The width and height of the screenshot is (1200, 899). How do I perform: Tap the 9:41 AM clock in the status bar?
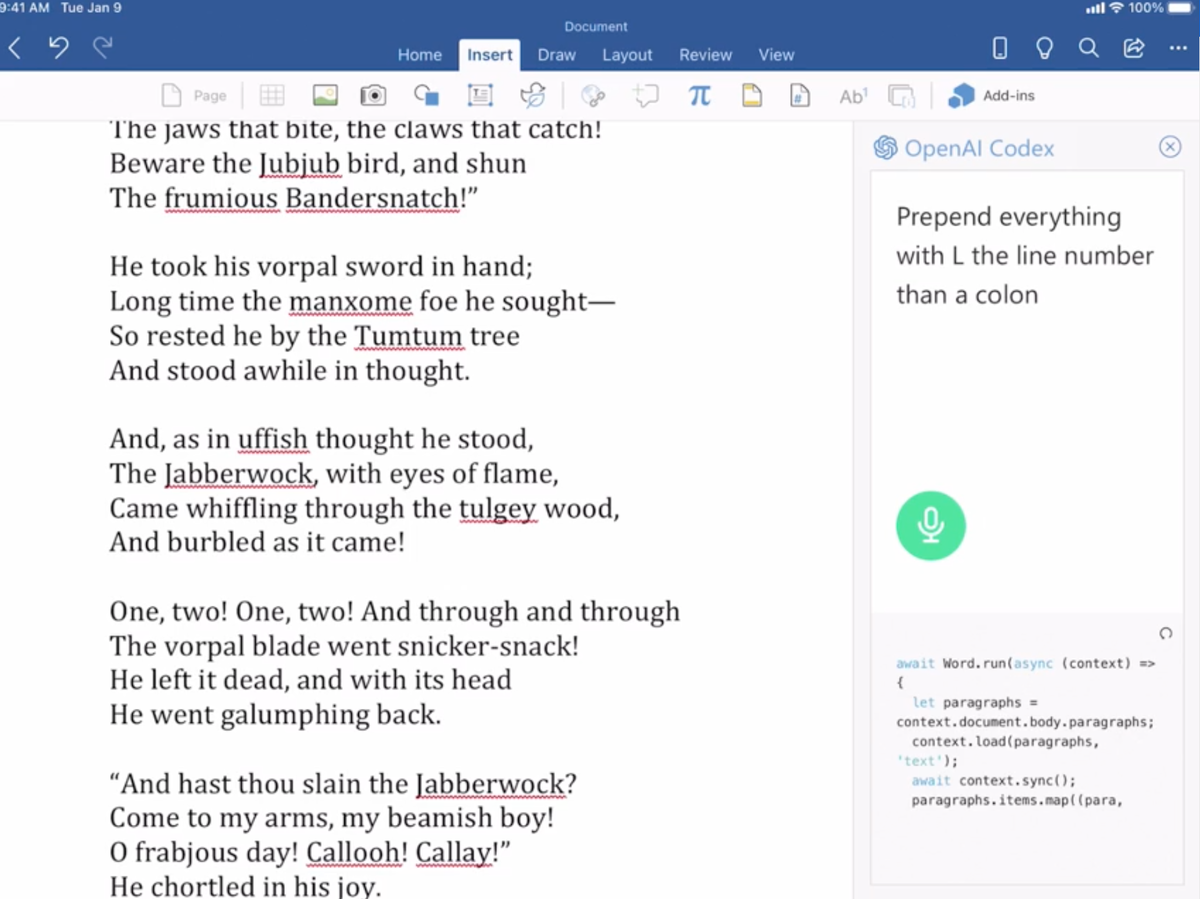[x=24, y=8]
